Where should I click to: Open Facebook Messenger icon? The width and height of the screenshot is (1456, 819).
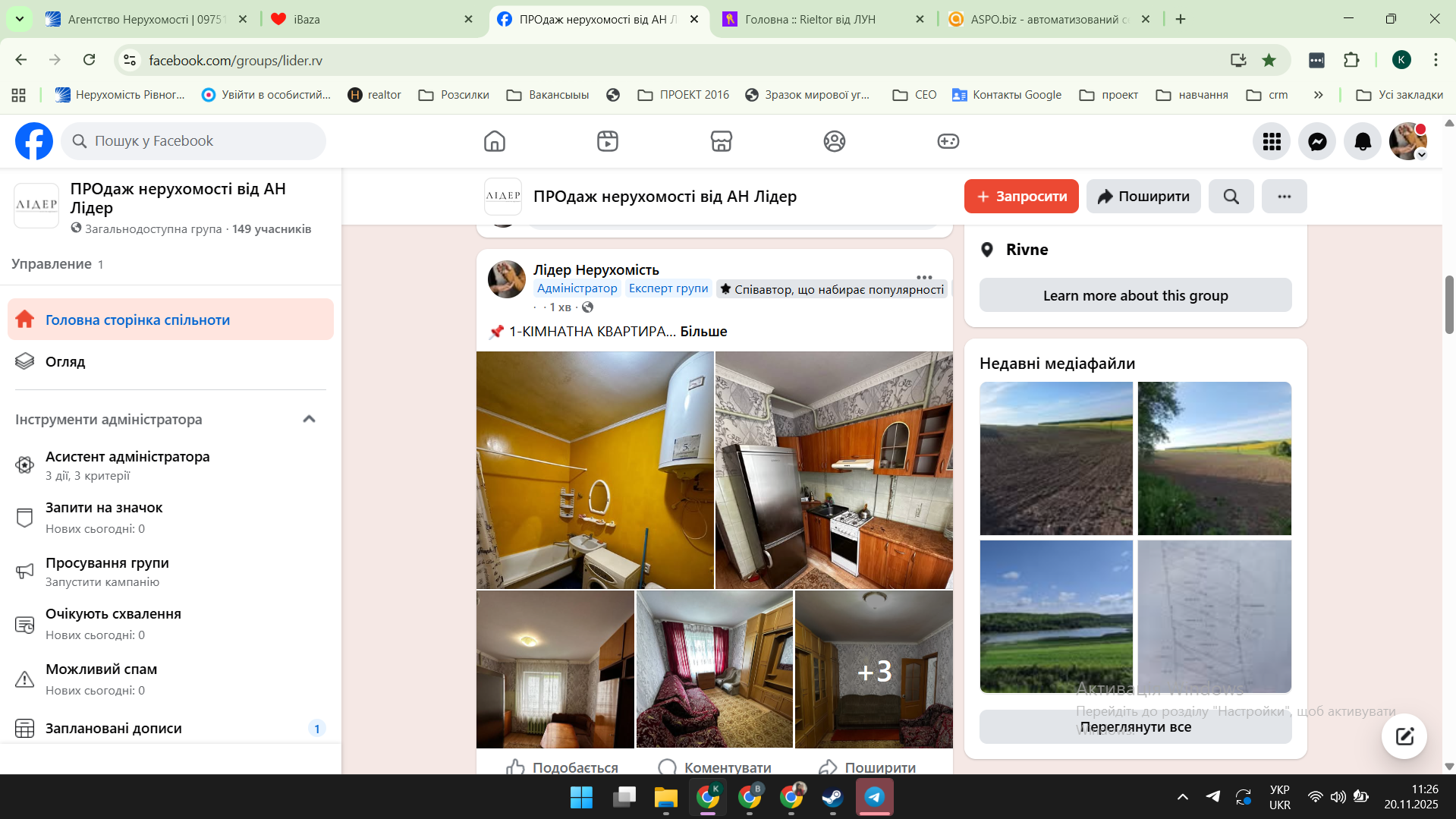point(1317,141)
